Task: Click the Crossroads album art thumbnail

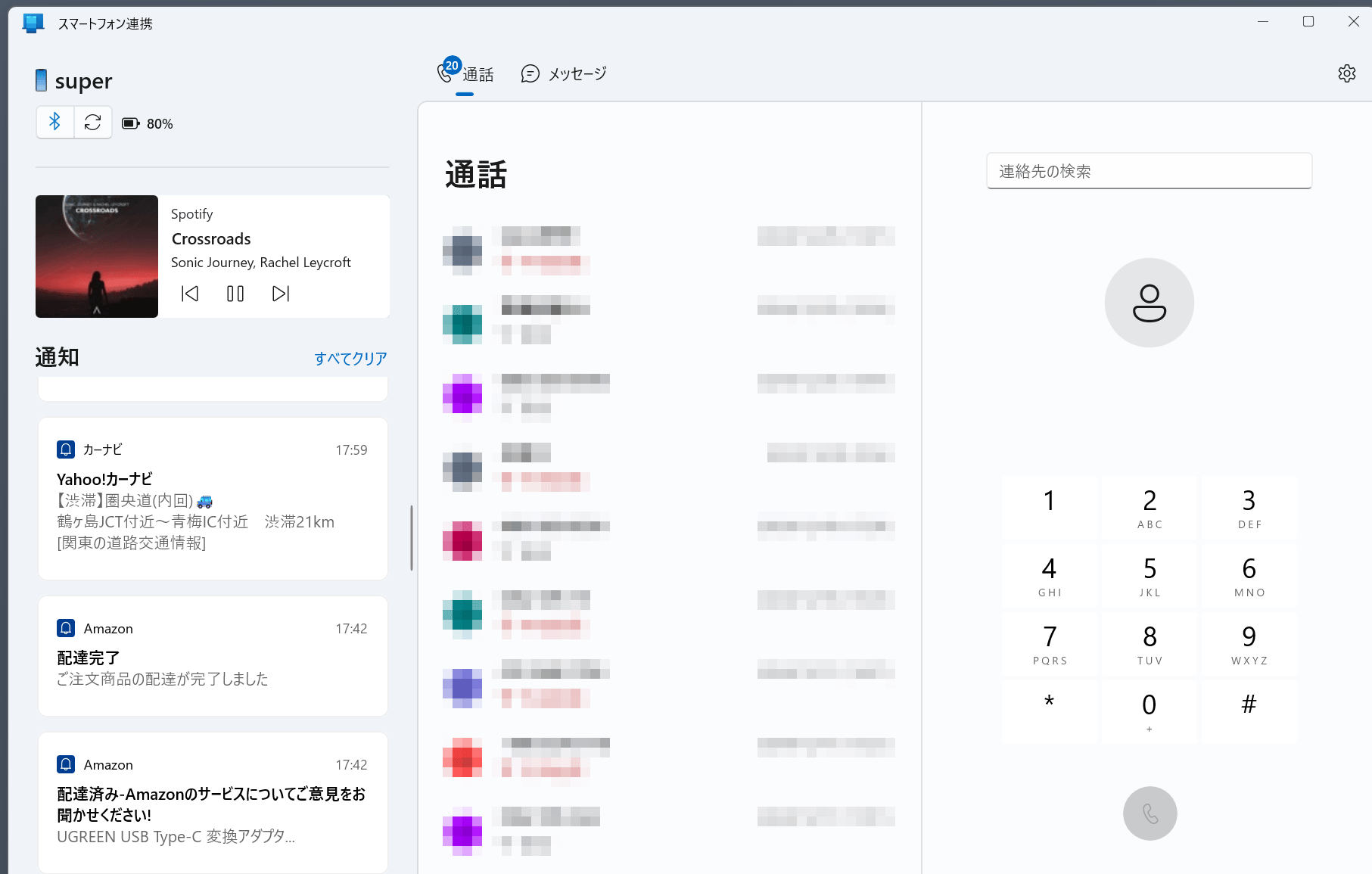Action: click(97, 257)
